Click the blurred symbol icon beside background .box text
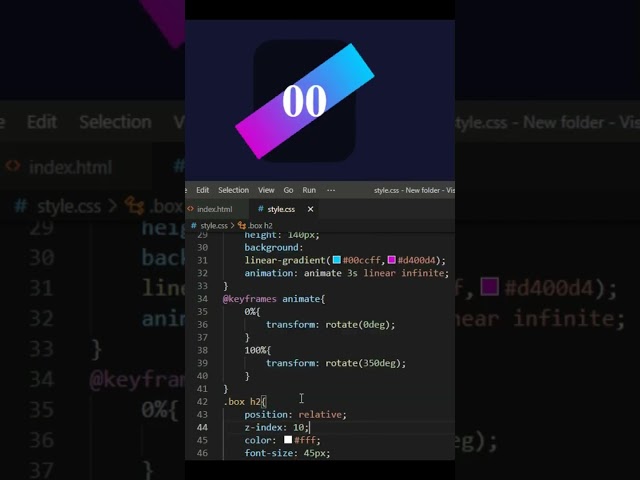Image resolution: width=640 pixels, height=480 pixels. [135, 205]
